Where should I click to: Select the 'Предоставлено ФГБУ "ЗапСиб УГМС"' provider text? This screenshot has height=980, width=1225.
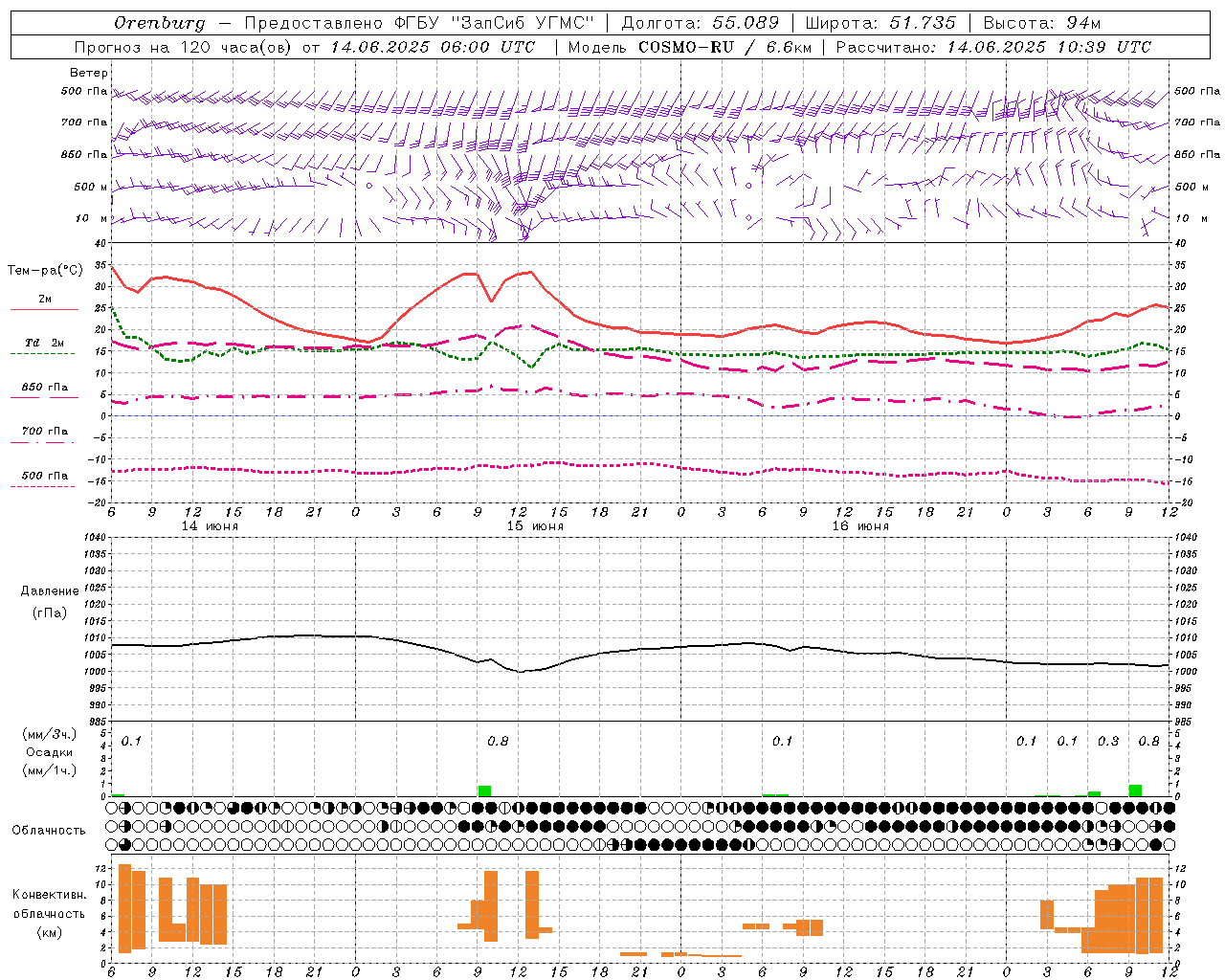pyautogui.click(x=419, y=22)
